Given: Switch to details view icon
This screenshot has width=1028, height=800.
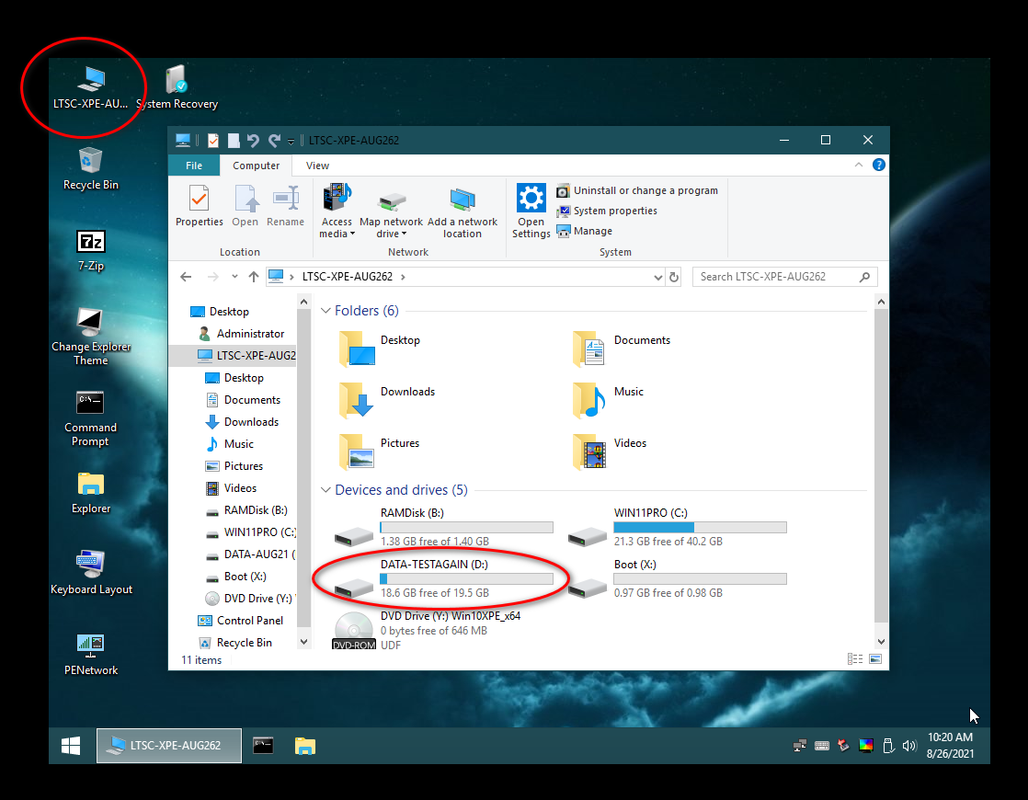Looking at the screenshot, I should click(x=855, y=659).
